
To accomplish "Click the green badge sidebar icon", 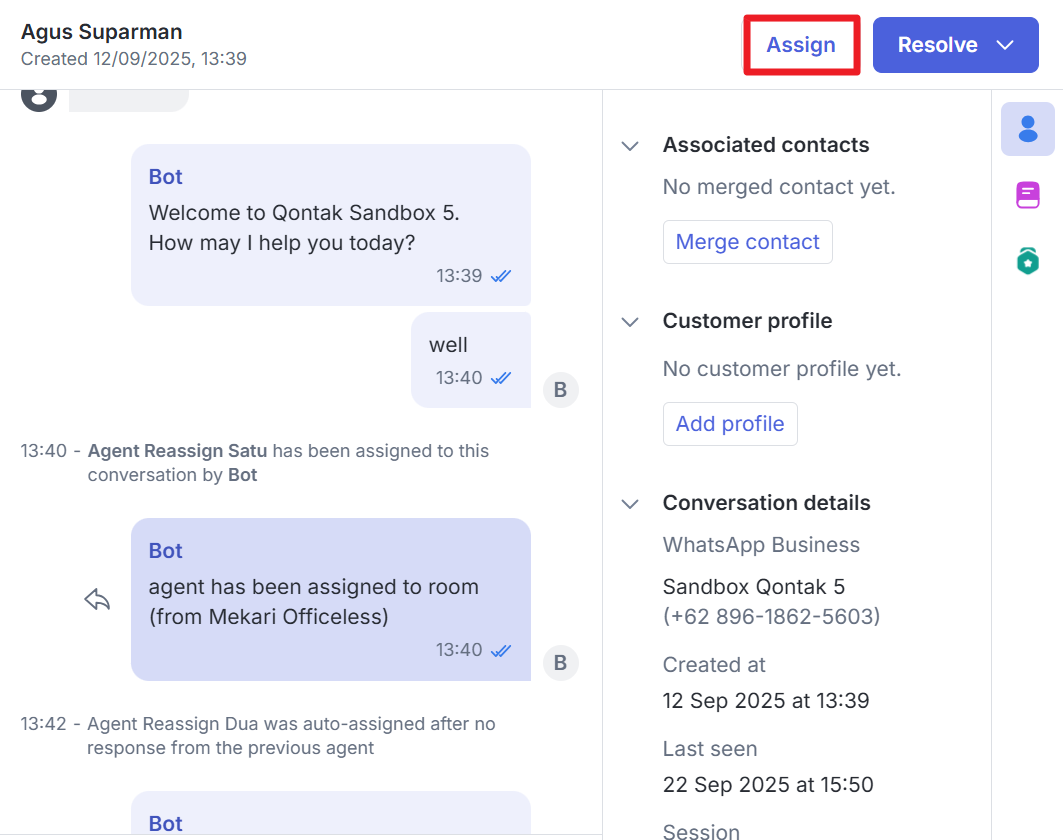I will (x=1027, y=261).
